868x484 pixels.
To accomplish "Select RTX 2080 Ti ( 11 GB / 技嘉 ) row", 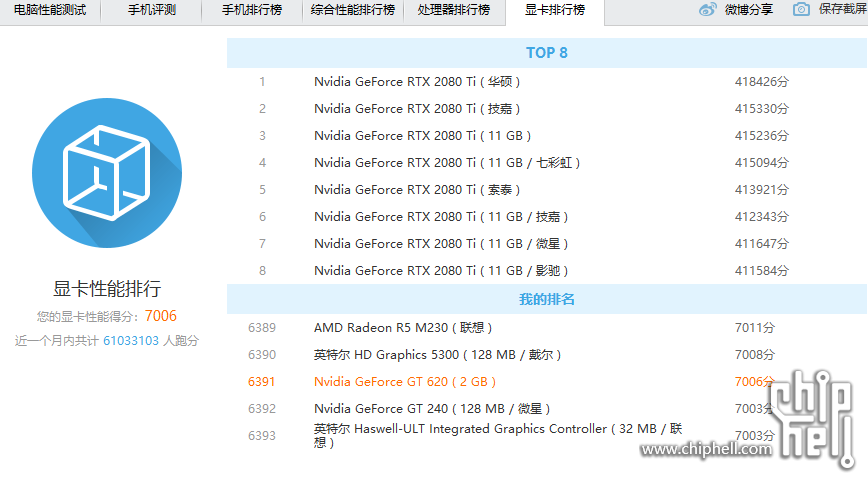I will 547,217.
